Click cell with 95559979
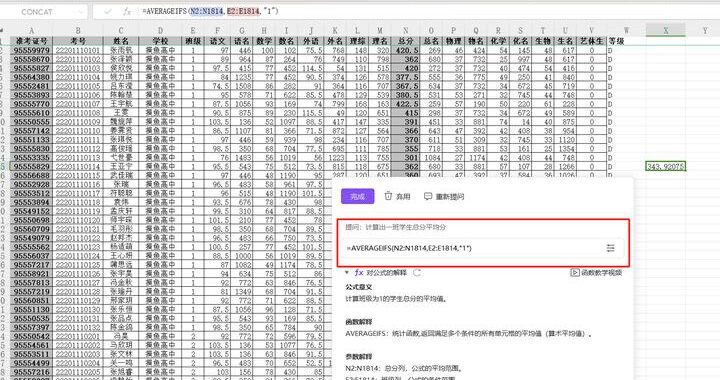 (x=31, y=50)
